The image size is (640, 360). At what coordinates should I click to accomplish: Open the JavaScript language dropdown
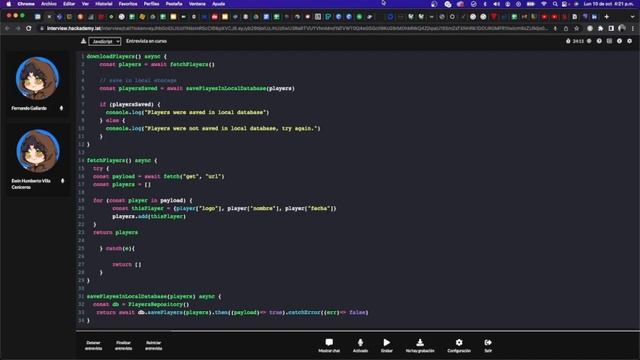tap(104, 42)
